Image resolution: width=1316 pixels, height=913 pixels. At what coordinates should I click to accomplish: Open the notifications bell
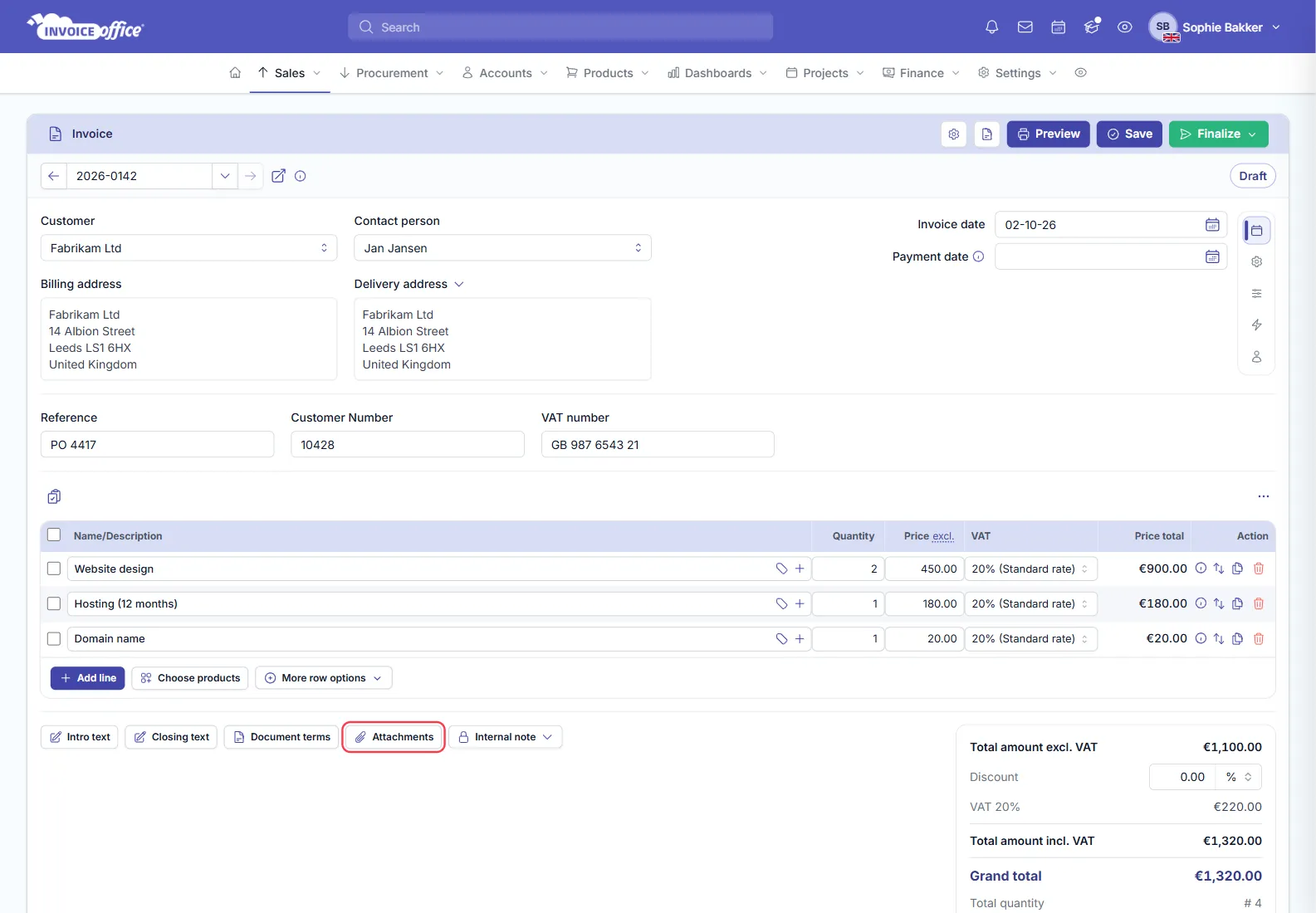(991, 27)
